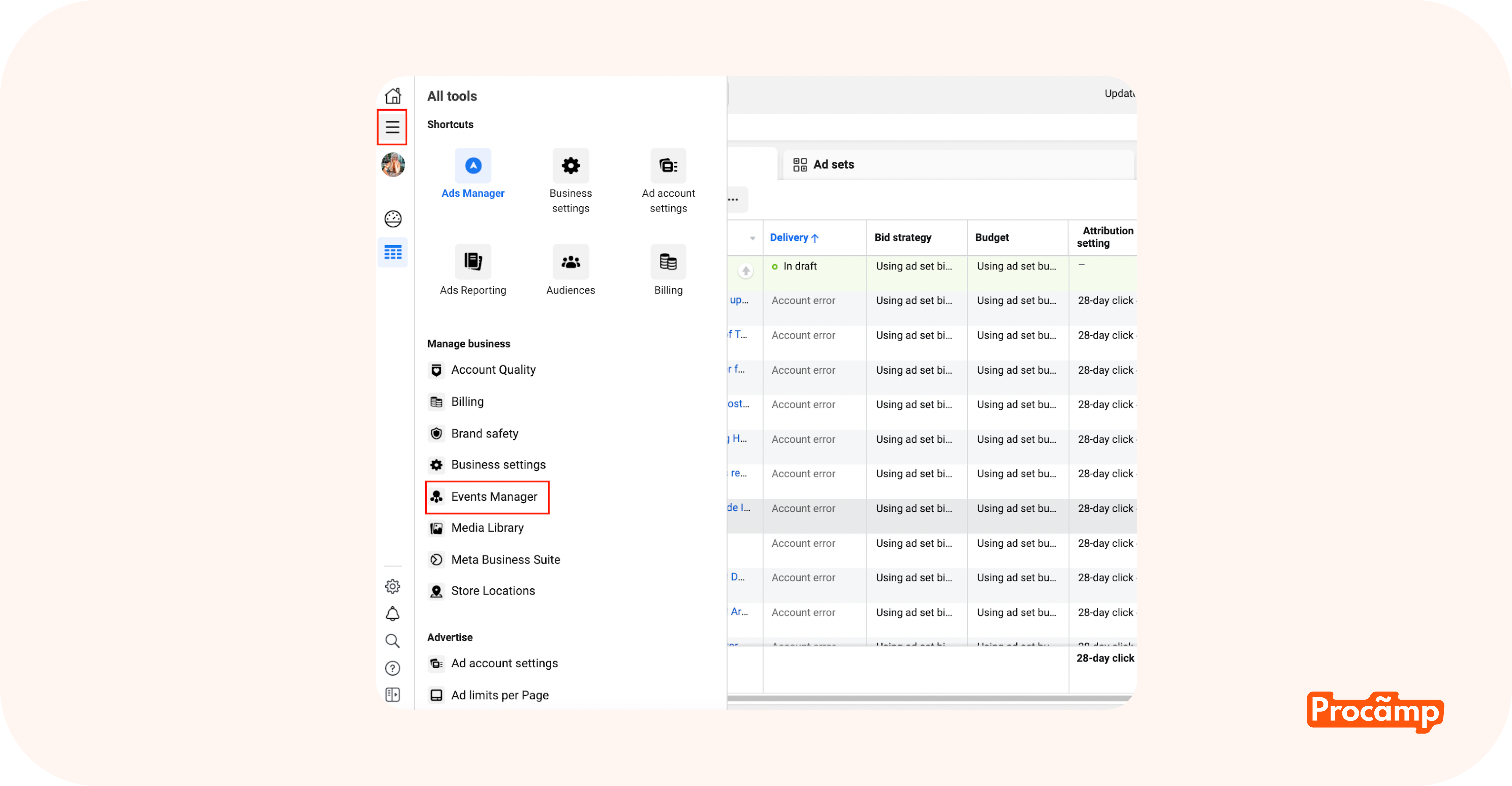Click the Media Library image icon
Viewport: 1512px width, 786px height.
(x=436, y=528)
